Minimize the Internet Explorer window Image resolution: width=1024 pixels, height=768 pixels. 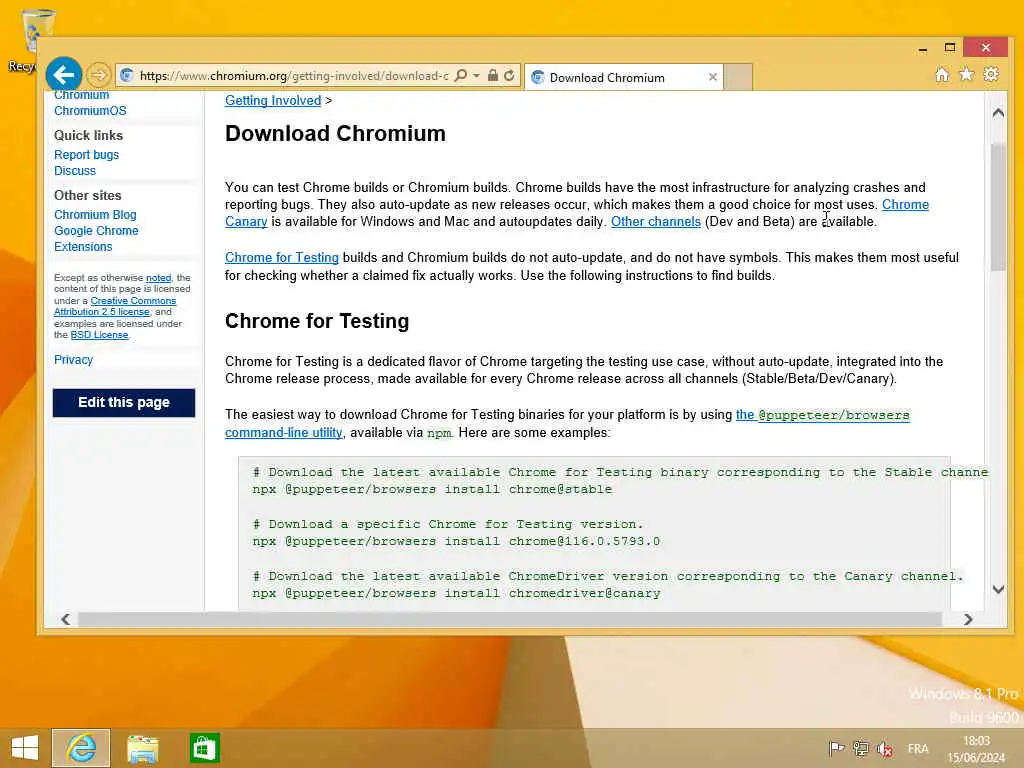point(922,48)
